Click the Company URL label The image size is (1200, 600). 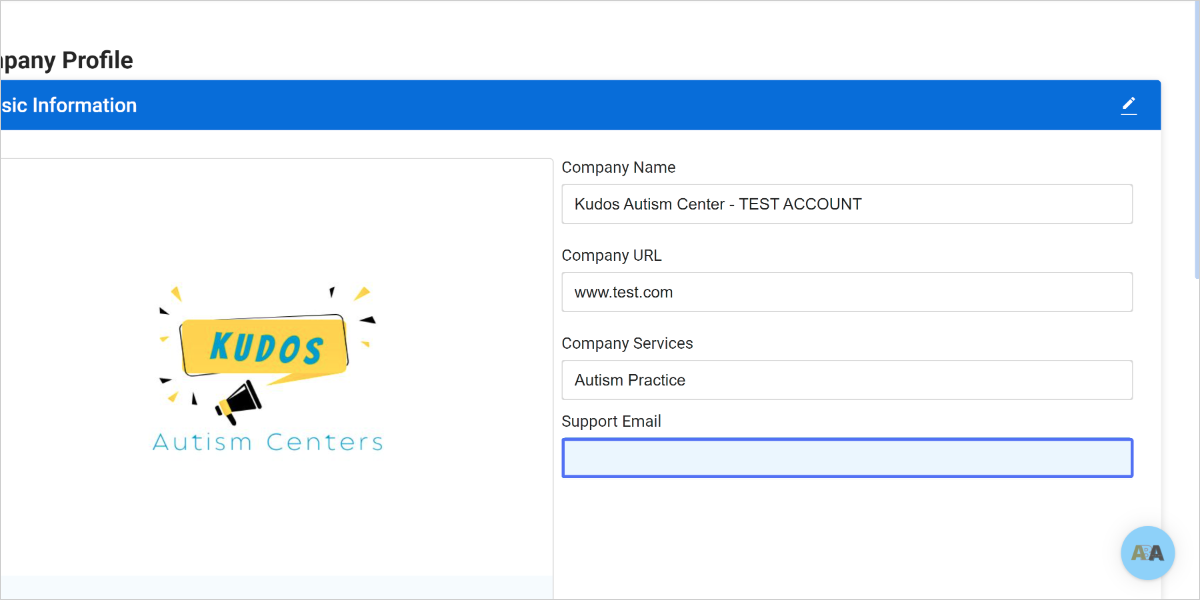611,255
